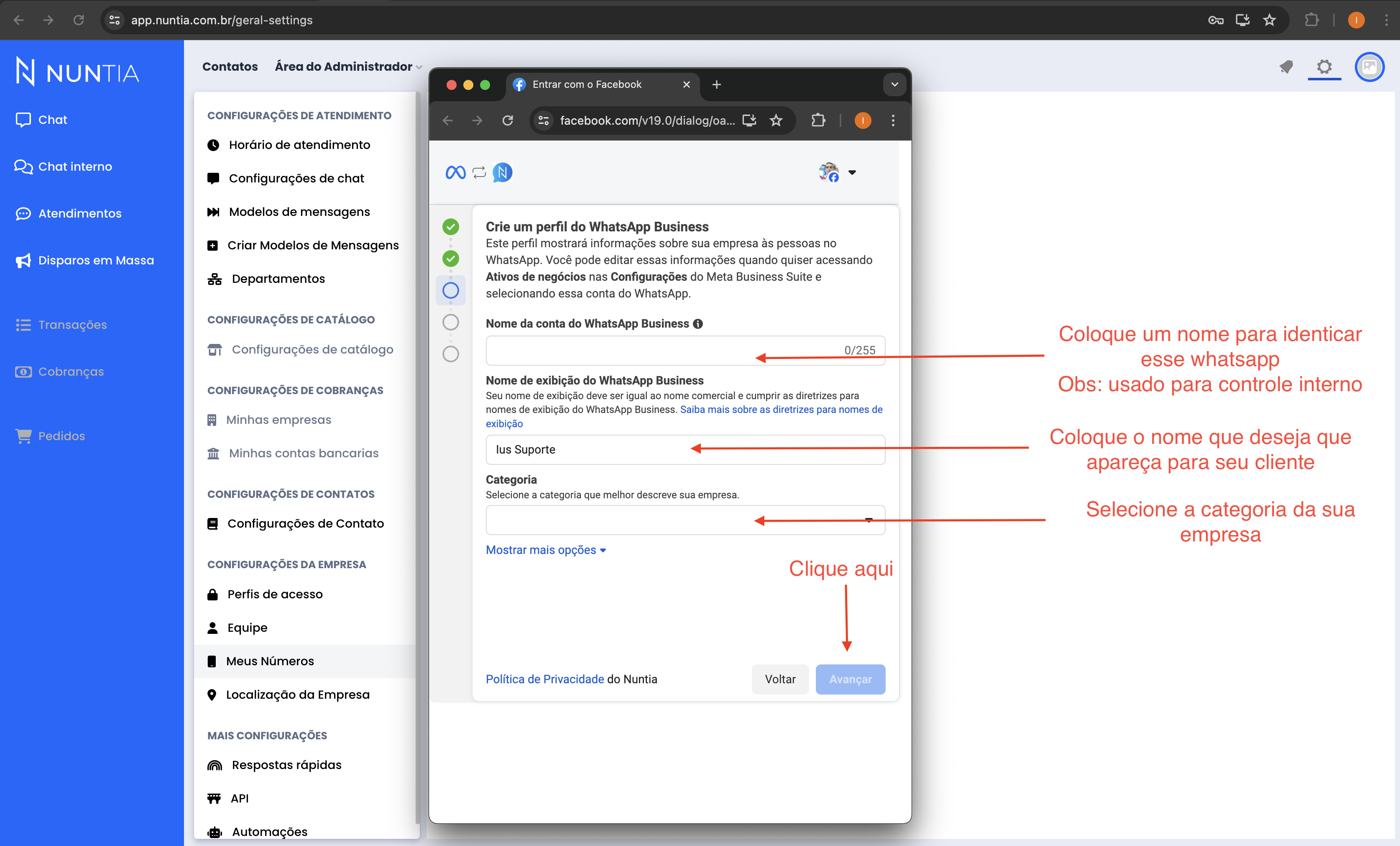The width and height of the screenshot is (1400, 846).
Task: Open Transações list in the sidebar
Action: tap(61, 325)
